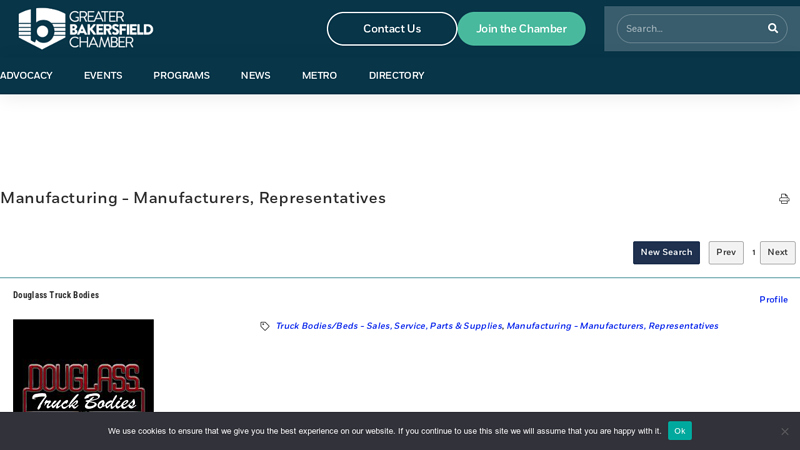Select Programs in the navigation bar

181,76
